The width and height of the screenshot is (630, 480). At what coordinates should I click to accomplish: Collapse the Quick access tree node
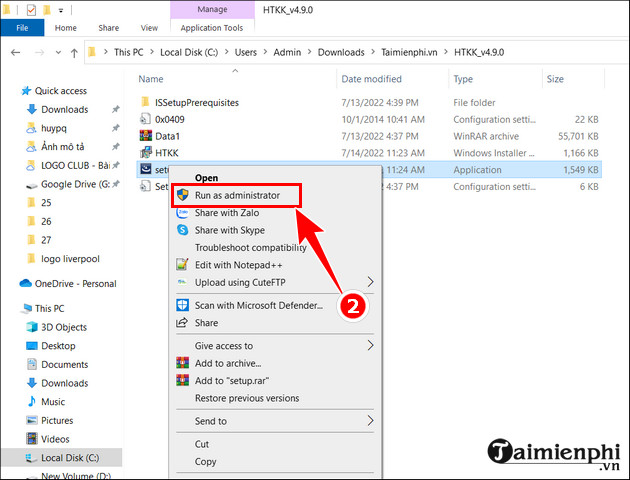pyautogui.click(x=9, y=91)
